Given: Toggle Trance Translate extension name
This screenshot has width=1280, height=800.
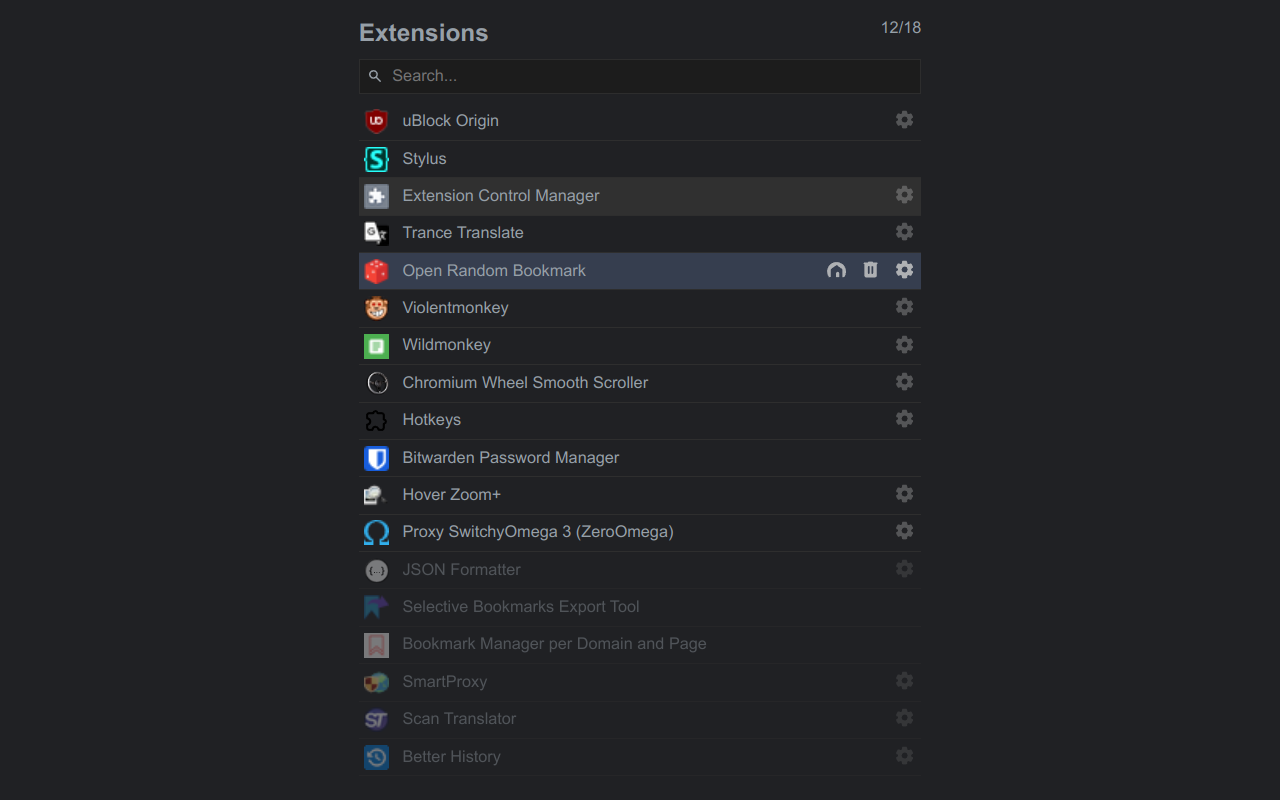Looking at the screenshot, I should 463,233.
